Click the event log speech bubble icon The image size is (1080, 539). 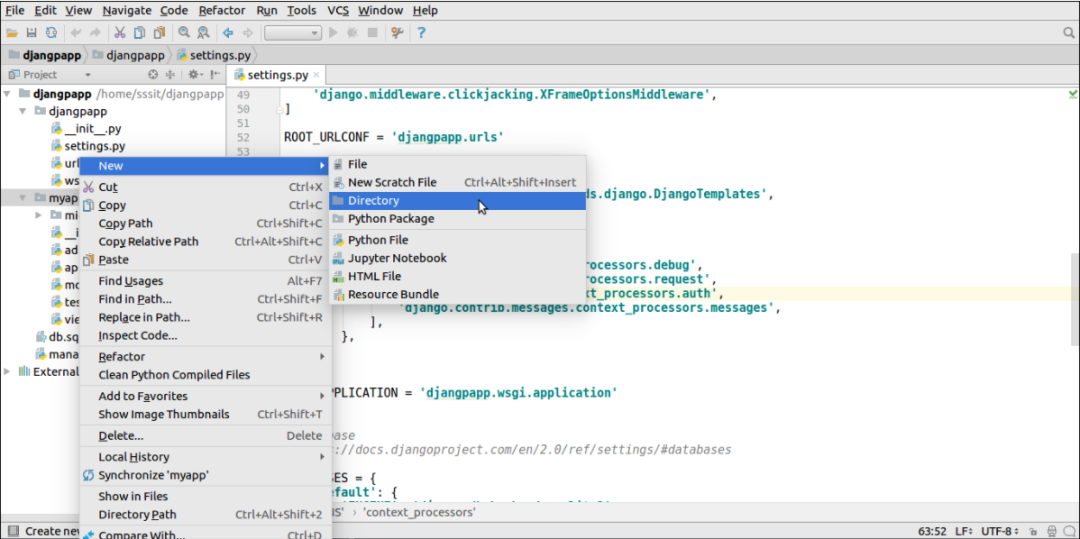tap(1070, 531)
